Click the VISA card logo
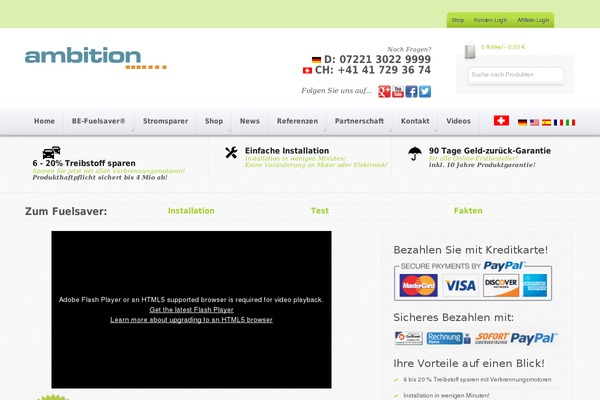 click(x=460, y=286)
